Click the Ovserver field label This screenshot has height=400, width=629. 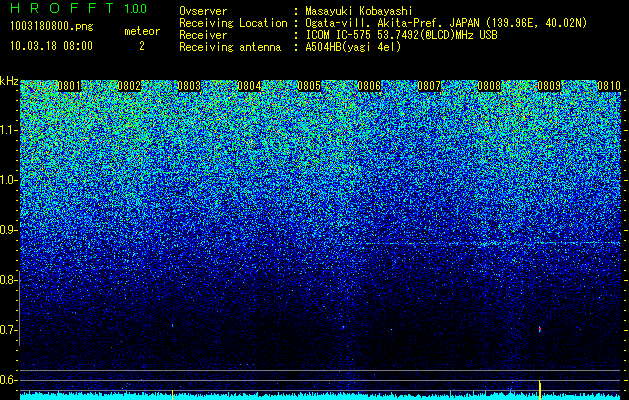(203, 11)
